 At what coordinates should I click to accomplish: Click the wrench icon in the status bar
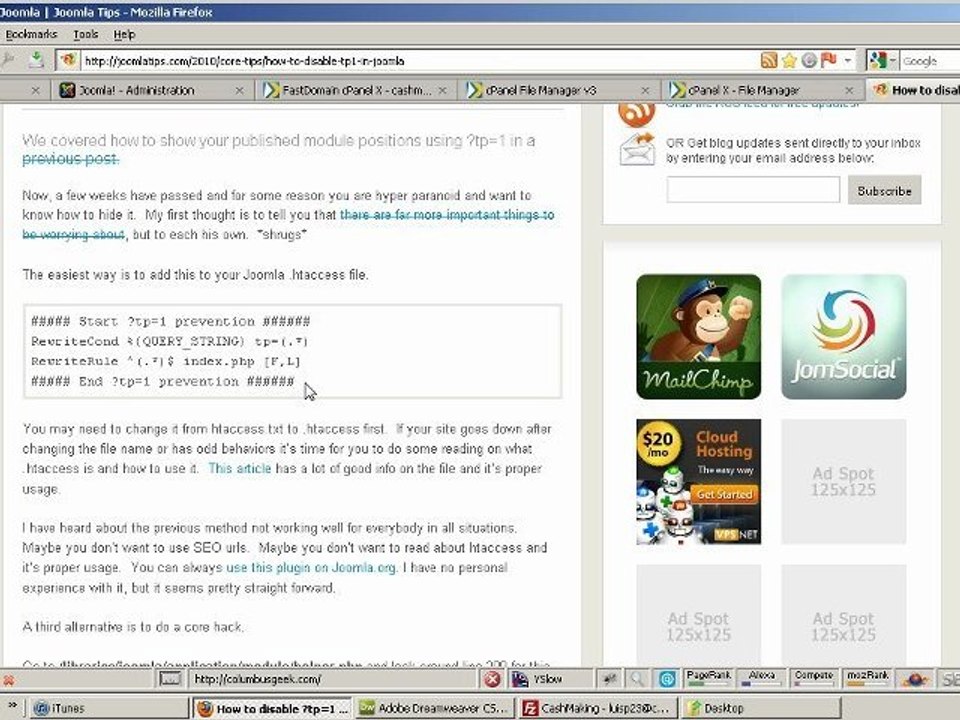[609, 678]
